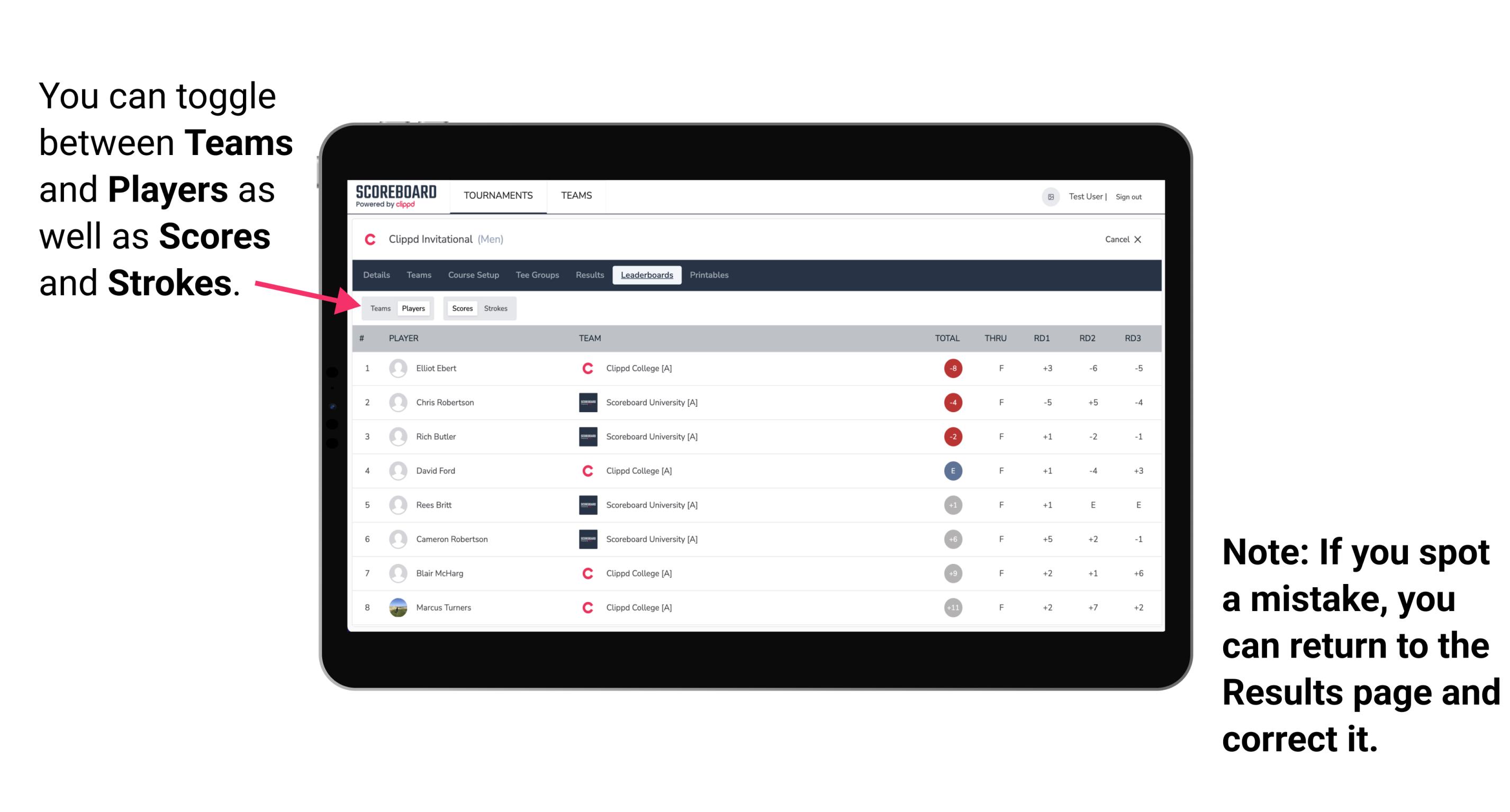1510x812 pixels.
Task: Click the Clippd Invitational tournament icon
Action: click(x=372, y=239)
